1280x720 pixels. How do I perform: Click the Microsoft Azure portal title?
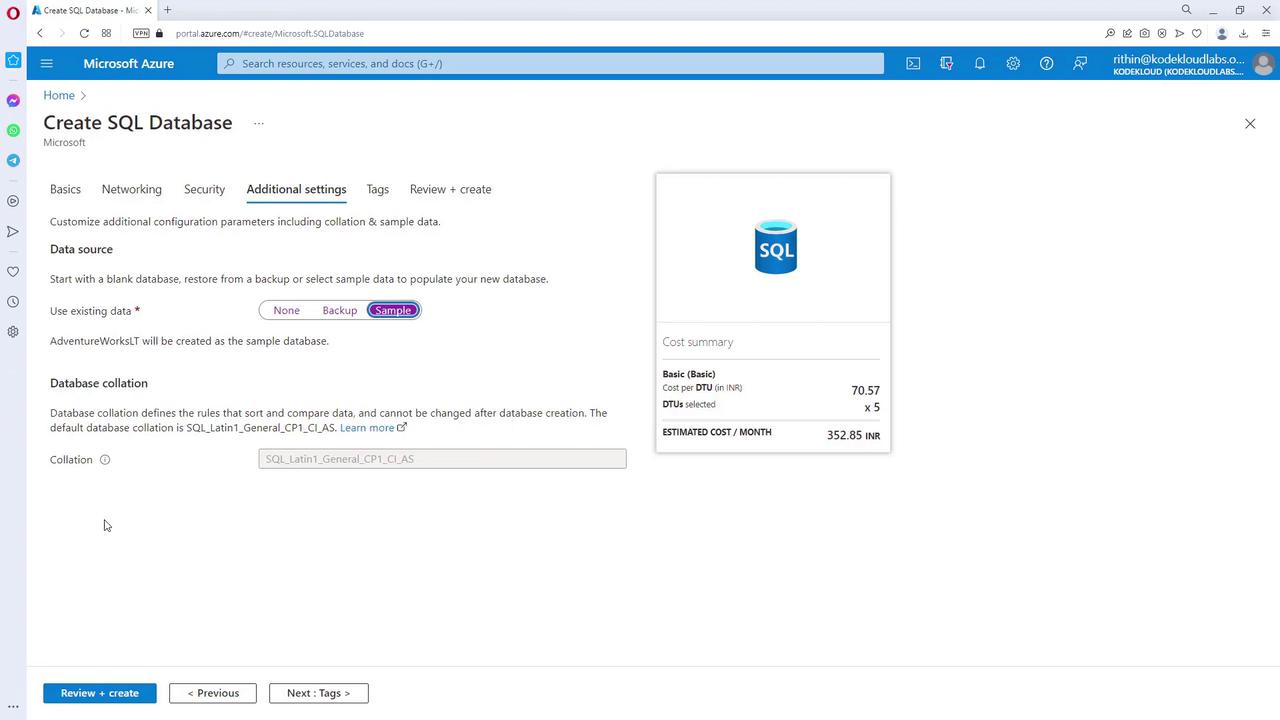[x=129, y=63]
